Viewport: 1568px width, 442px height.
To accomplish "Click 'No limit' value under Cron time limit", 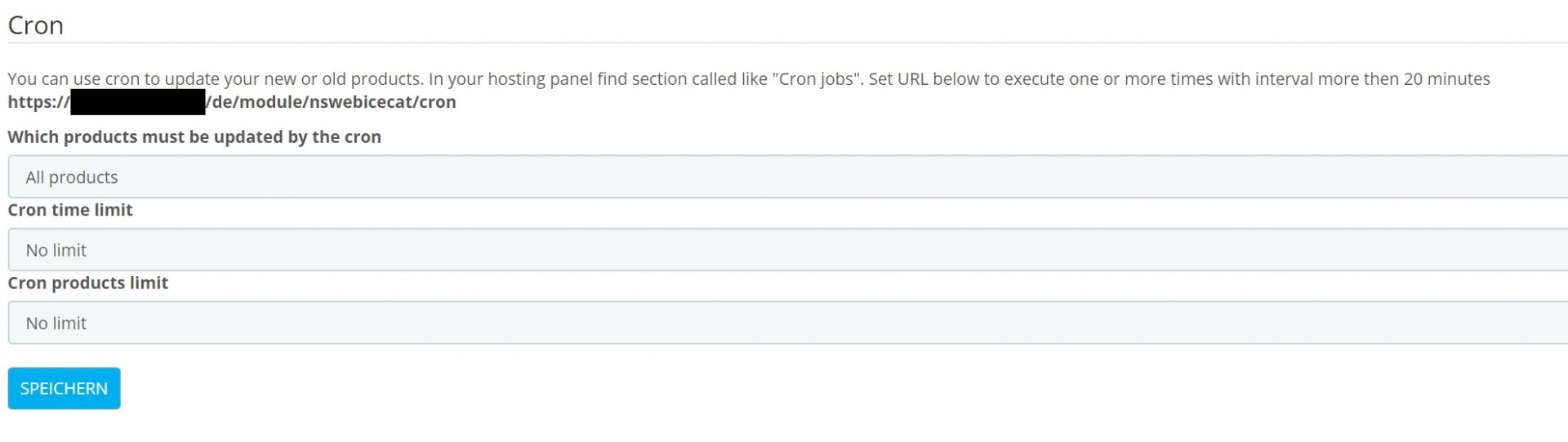I will pos(56,250).
